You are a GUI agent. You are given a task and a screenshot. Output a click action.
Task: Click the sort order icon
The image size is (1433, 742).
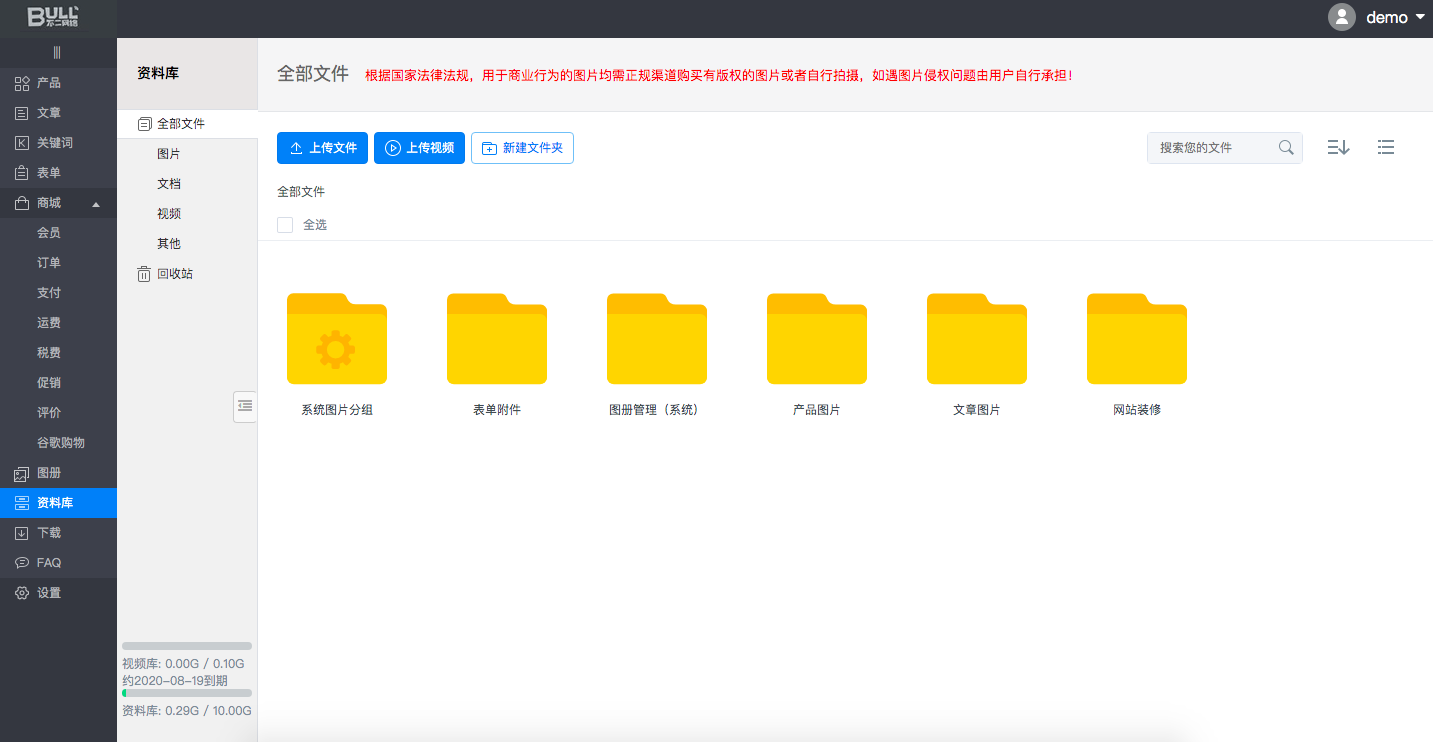pyautogui.click(x=1338, y=148)
